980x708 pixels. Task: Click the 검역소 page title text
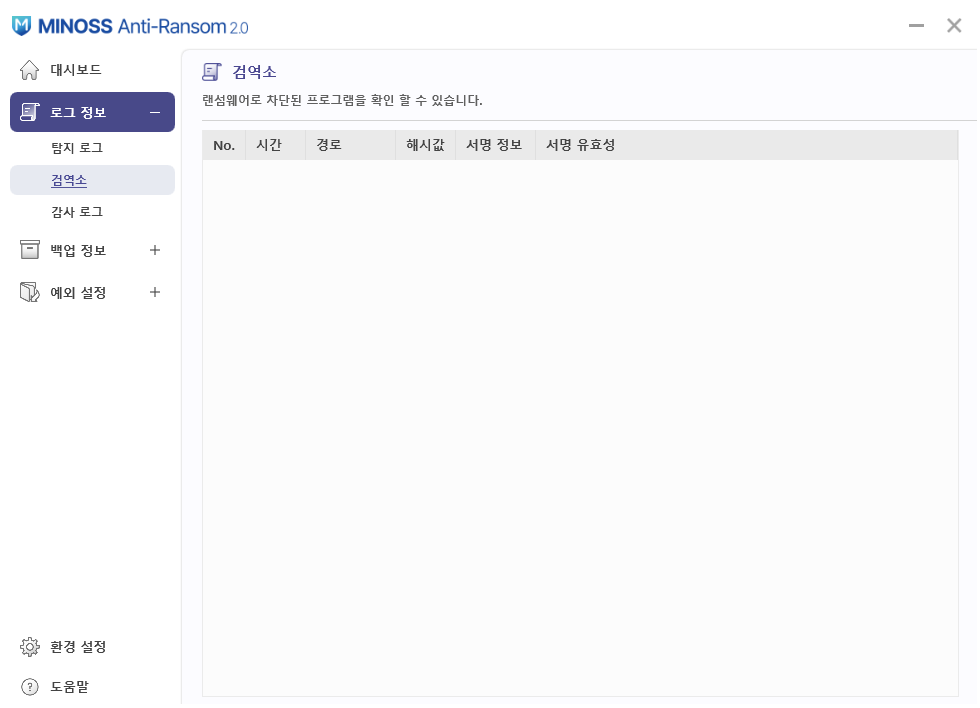254,72
